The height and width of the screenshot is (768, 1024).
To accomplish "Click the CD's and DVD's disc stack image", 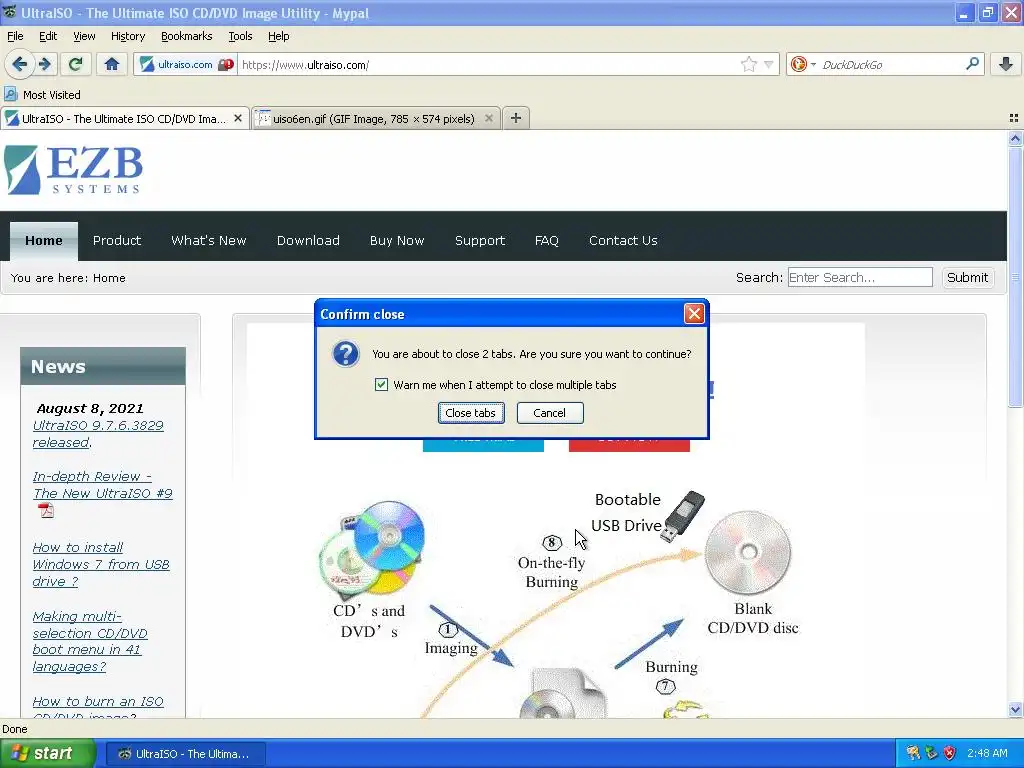I will [x=372, y=550].
